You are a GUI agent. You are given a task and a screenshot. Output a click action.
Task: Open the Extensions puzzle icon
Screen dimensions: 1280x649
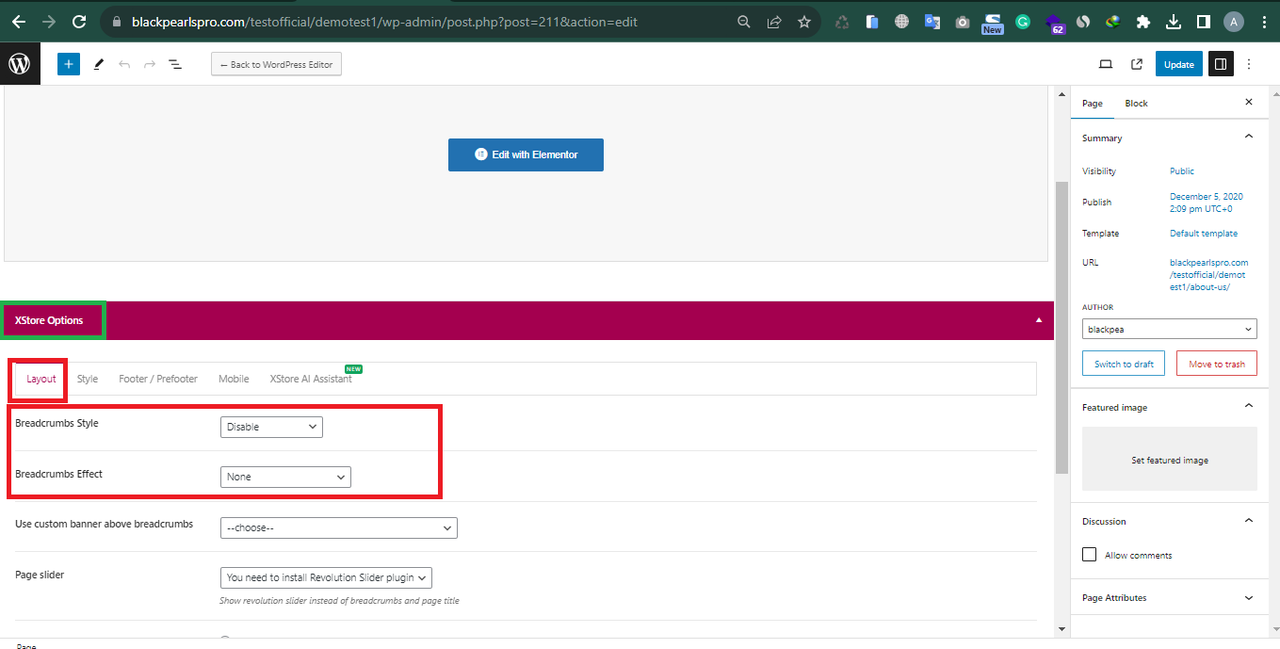pyautogui.click(x=1143, y=21)
